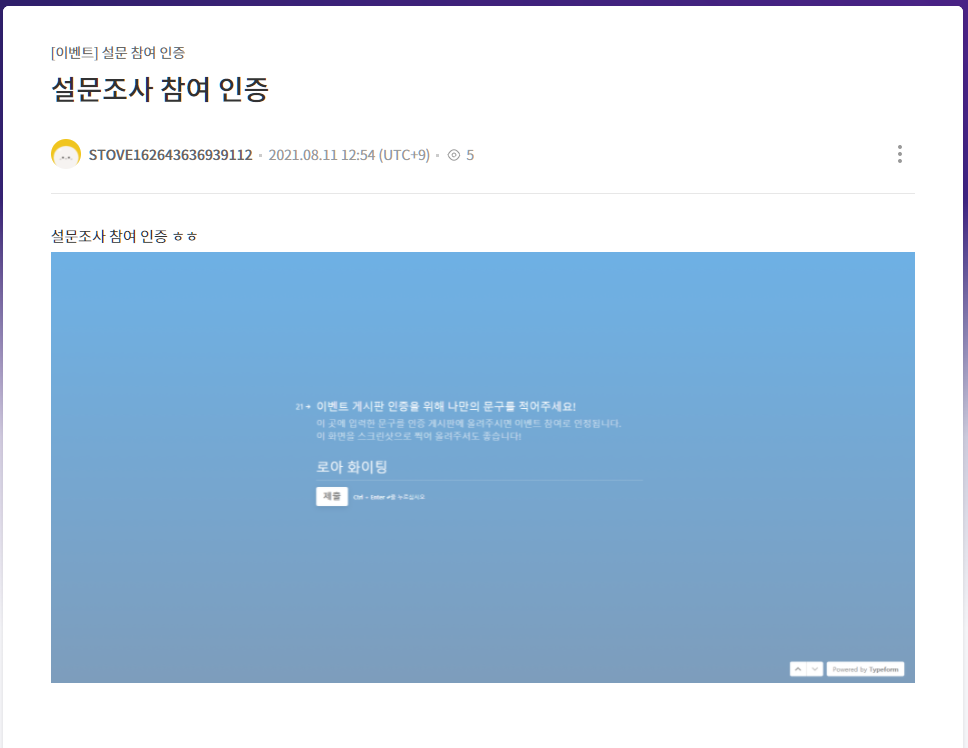The width and height of the screenshot is (968, 748).
Task: Click the view count number 5
Action: (x=470, y=155)
